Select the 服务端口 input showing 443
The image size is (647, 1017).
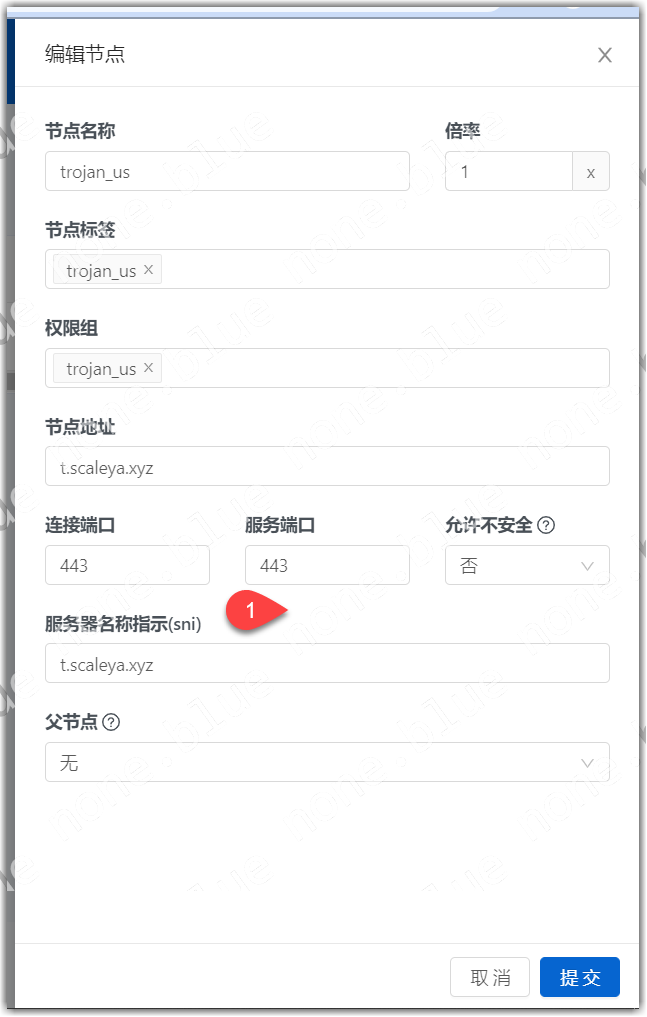[x=327, y=565]
